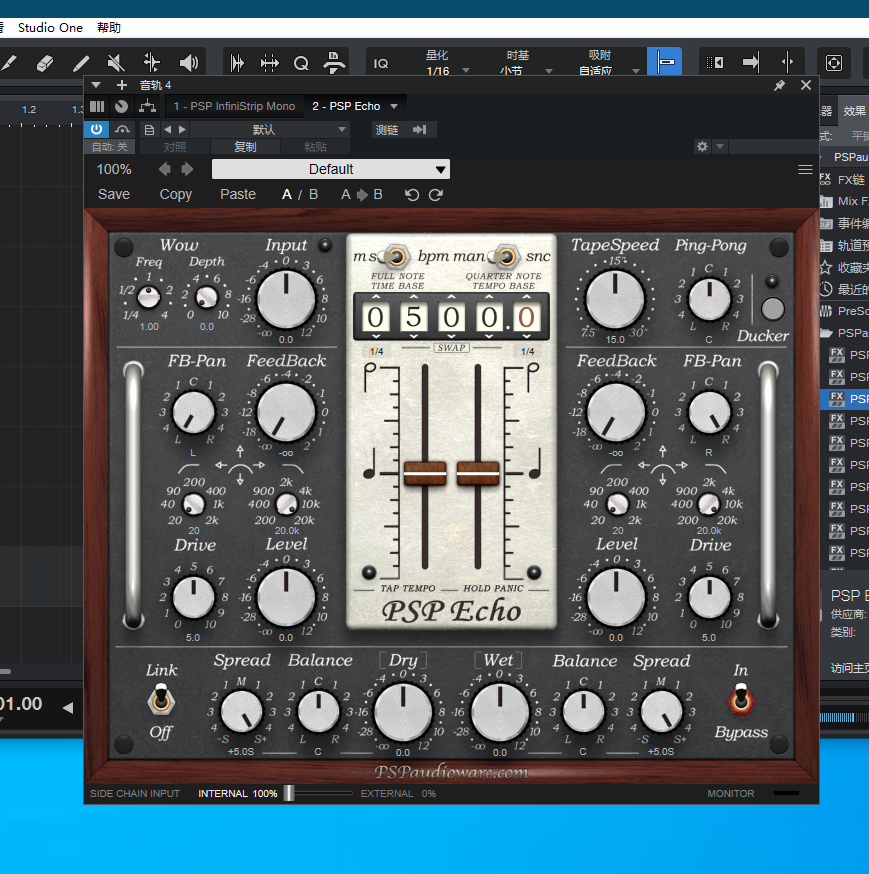Collapse the PSPa folder in the browser
The image size is (869, 874).
826,333
